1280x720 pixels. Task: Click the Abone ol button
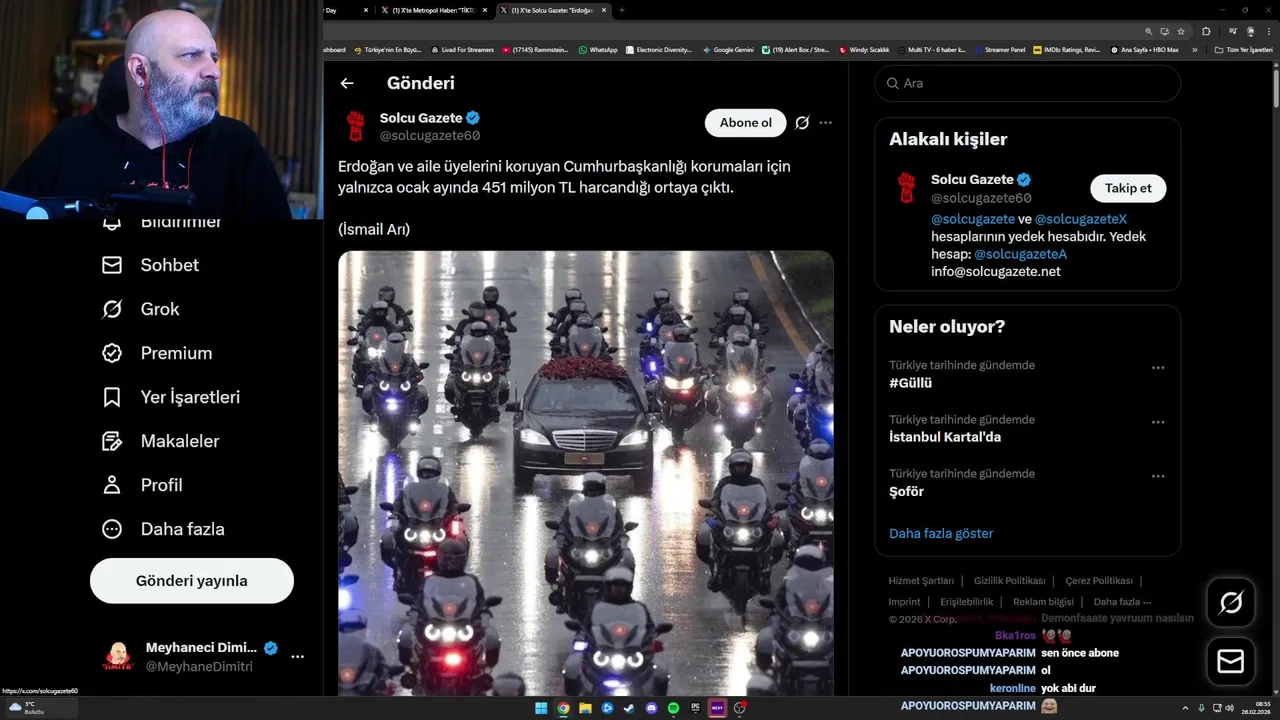746,123
